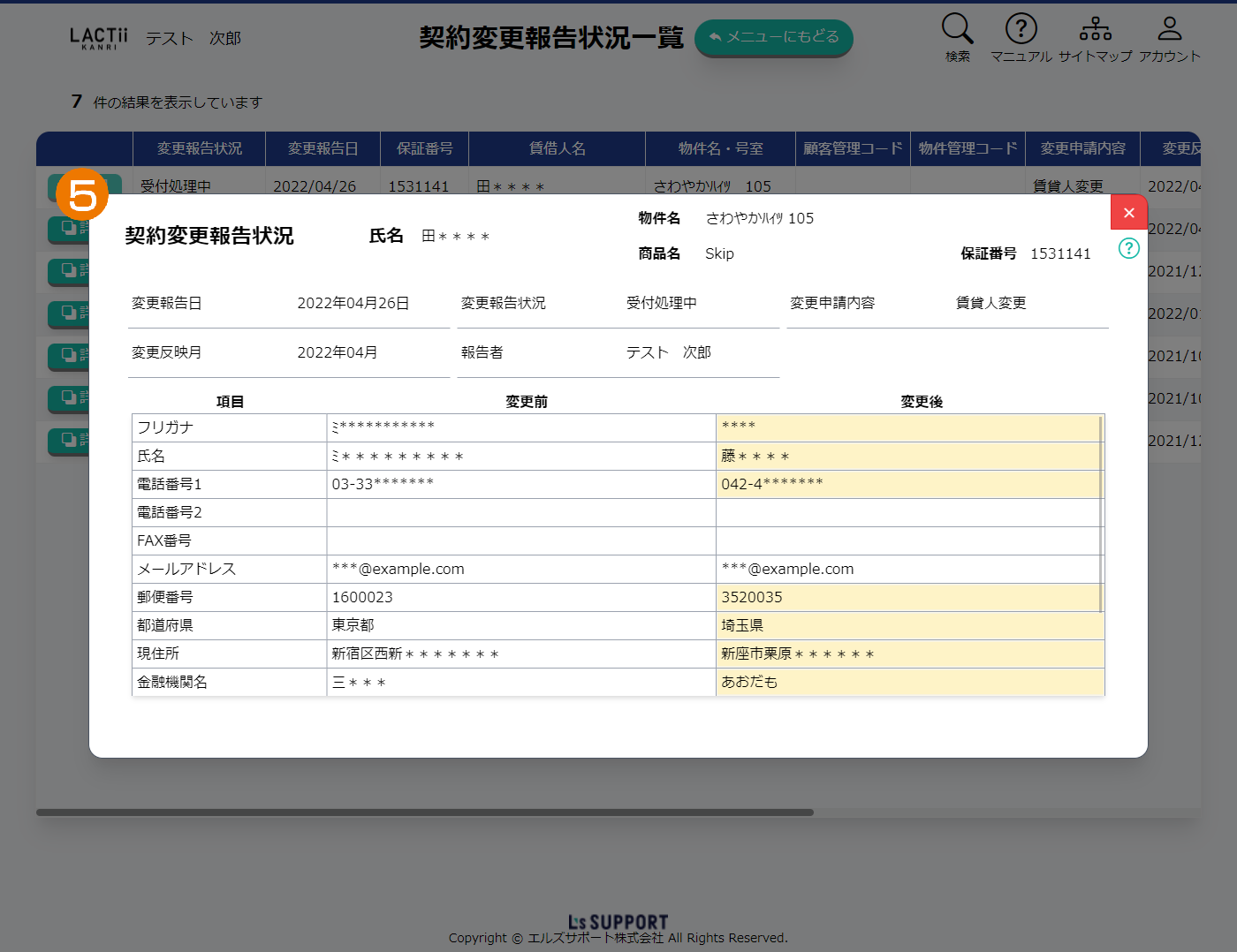Click the 物件管理コード column header
The image size is (1237, 952).
click(968, 149)
